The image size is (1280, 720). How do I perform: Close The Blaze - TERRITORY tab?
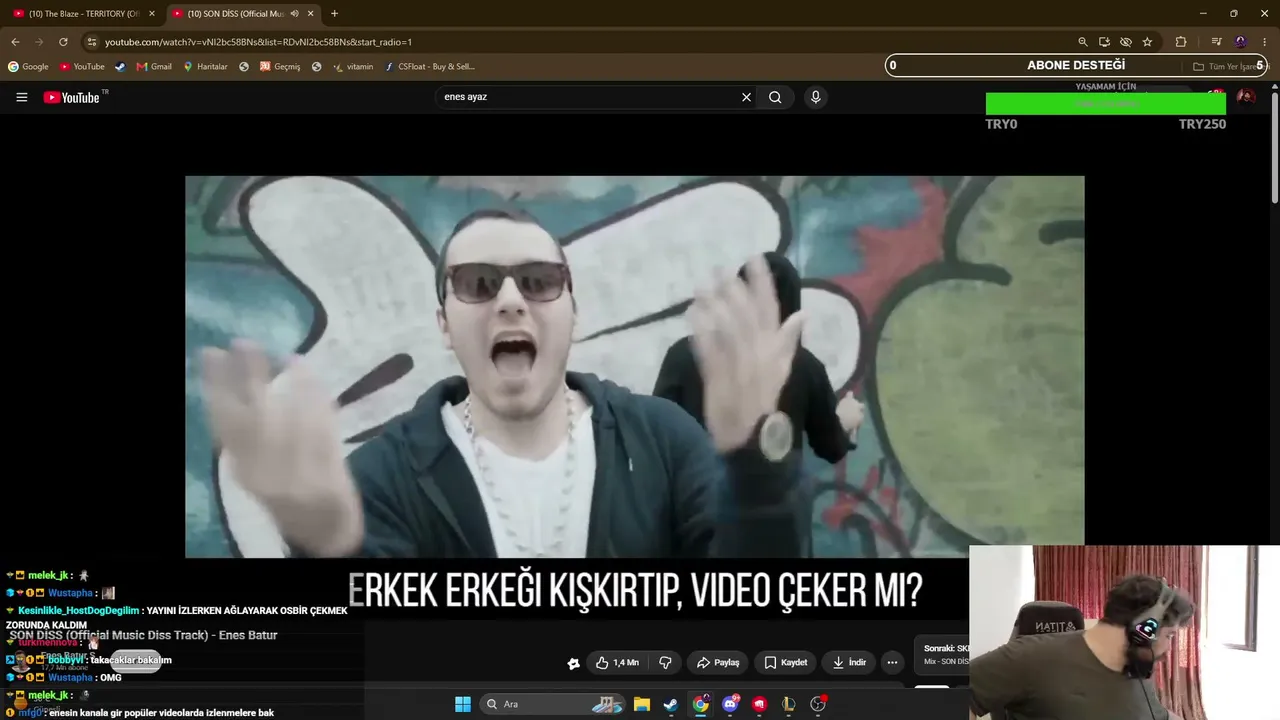152,14
